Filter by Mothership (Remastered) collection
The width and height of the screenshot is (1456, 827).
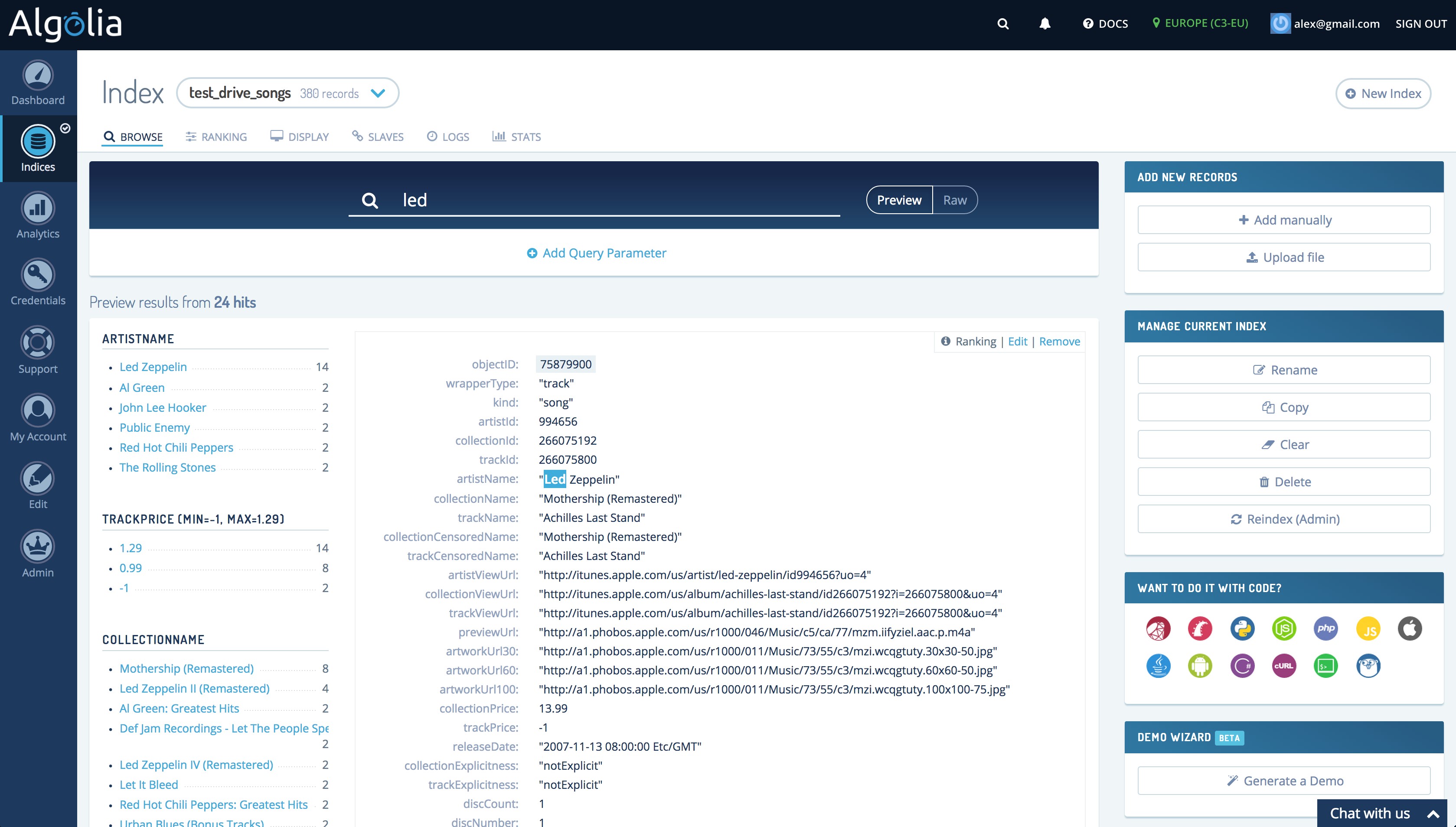(x=186, y=668)
